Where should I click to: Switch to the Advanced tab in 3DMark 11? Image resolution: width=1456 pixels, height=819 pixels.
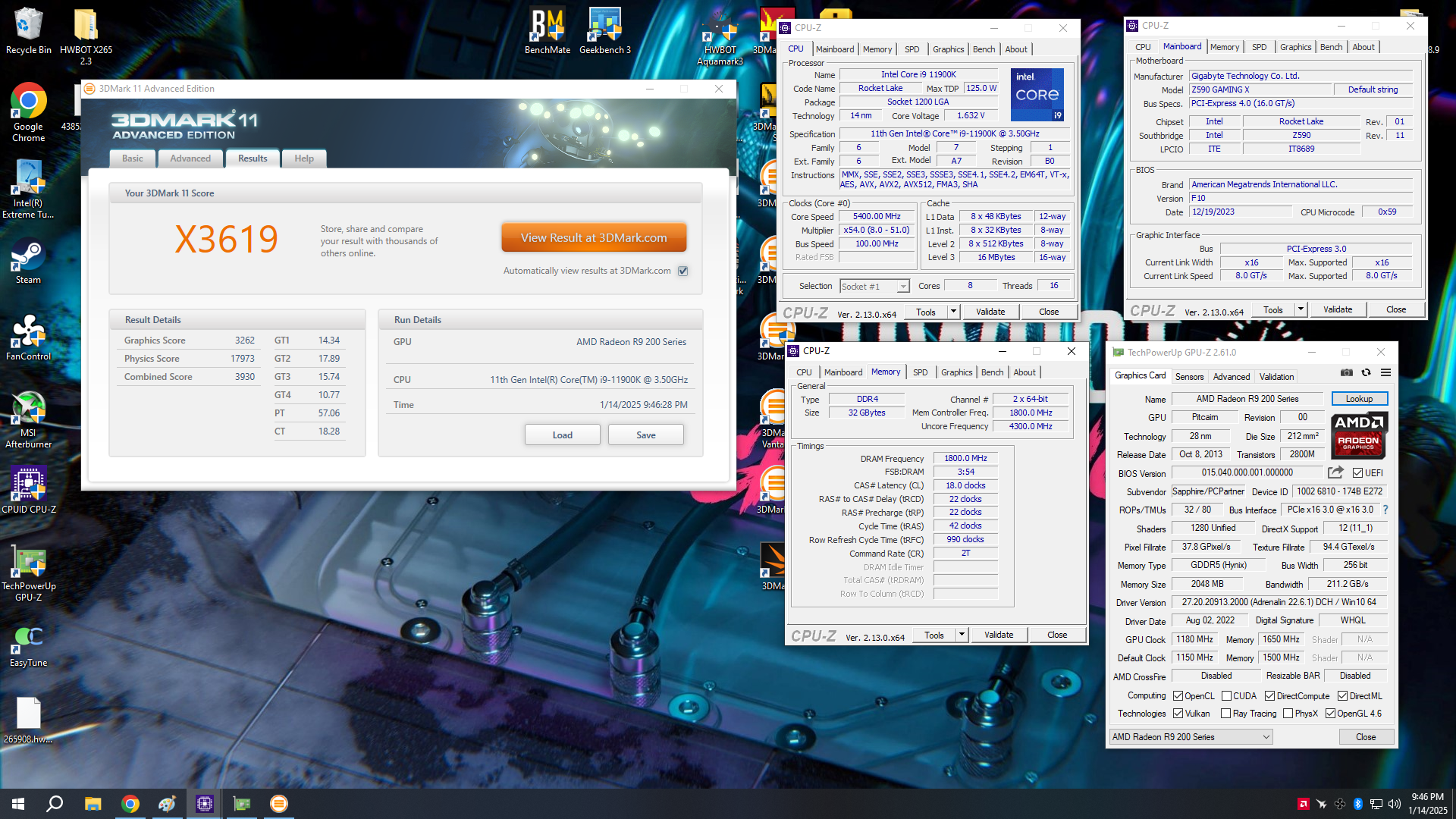click(190, 158)
